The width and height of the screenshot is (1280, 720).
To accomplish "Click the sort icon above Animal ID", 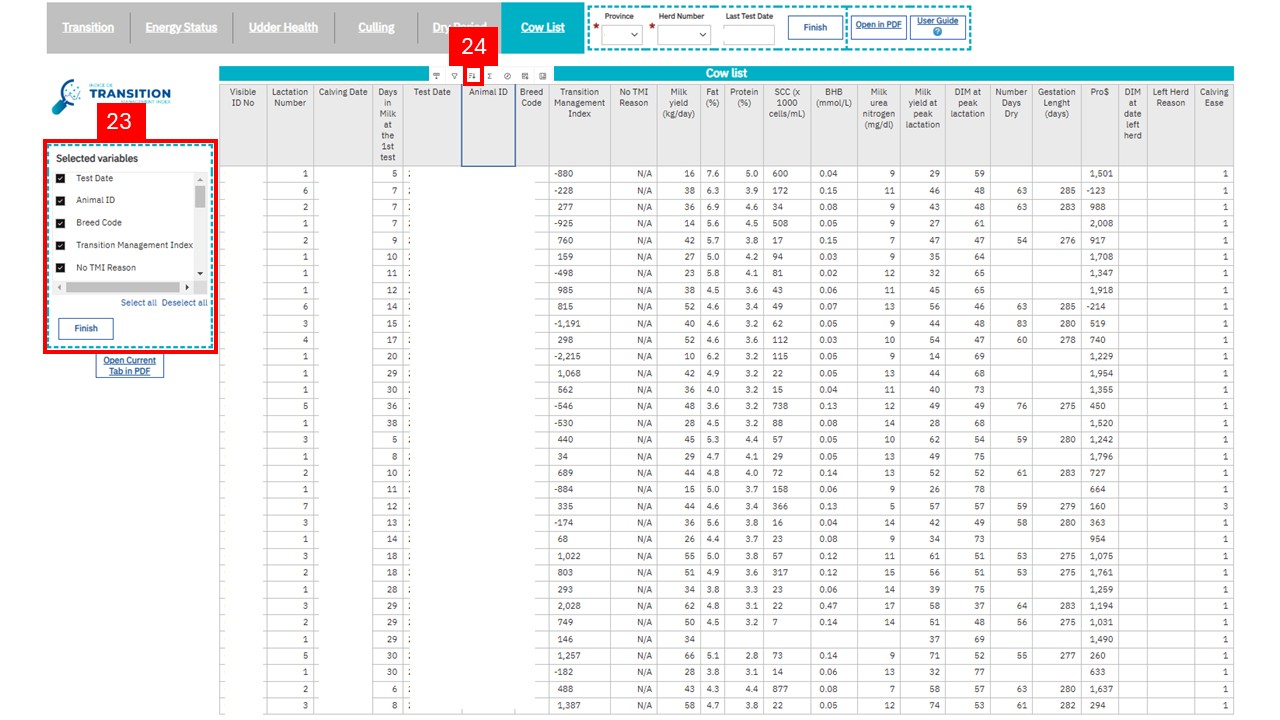I will click(472, 75).
